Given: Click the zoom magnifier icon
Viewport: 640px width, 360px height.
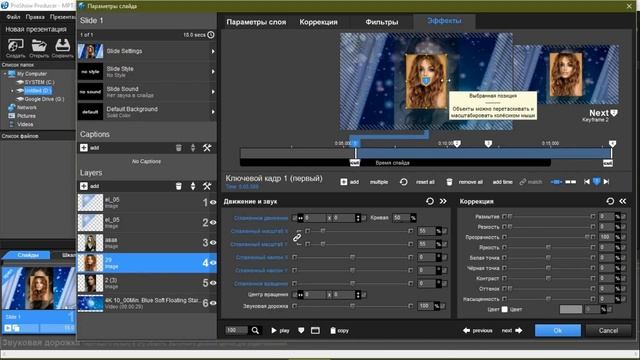Looking at the screenshot, I should tap(255, 330).
